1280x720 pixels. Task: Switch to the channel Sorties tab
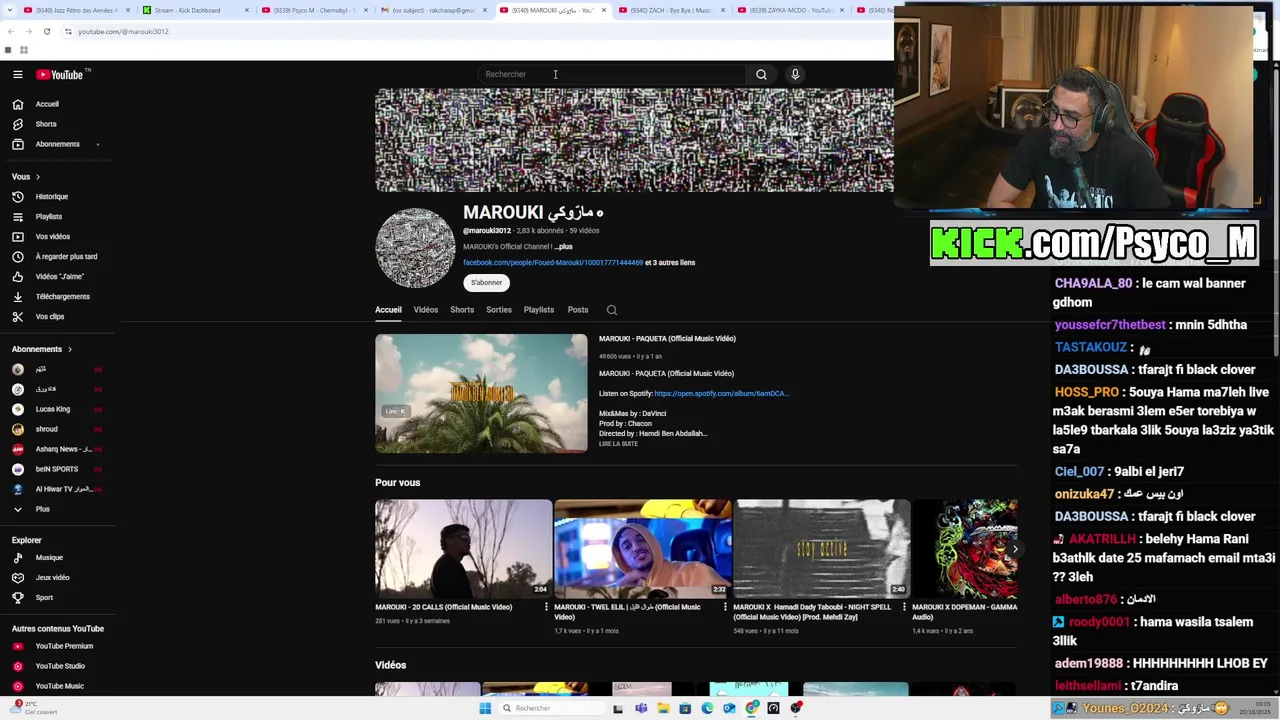[499, 310]
